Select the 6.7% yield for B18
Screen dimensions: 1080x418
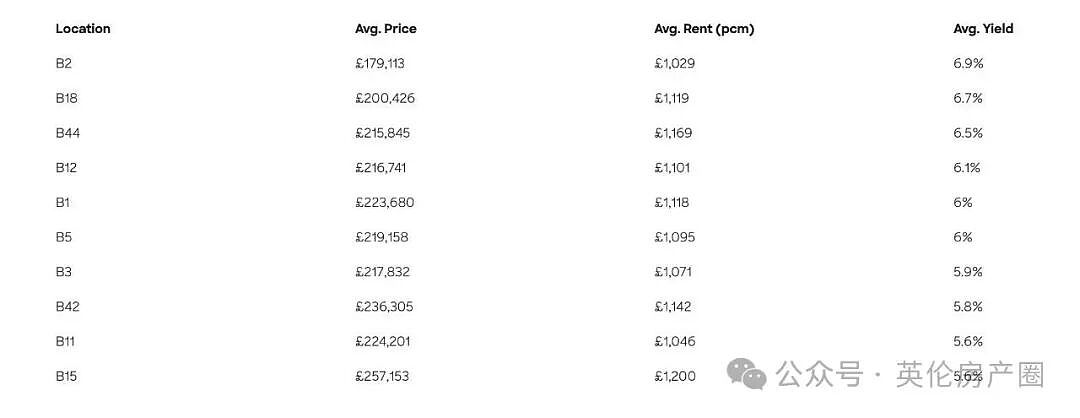pyautogui.click(x=968, y=98)
